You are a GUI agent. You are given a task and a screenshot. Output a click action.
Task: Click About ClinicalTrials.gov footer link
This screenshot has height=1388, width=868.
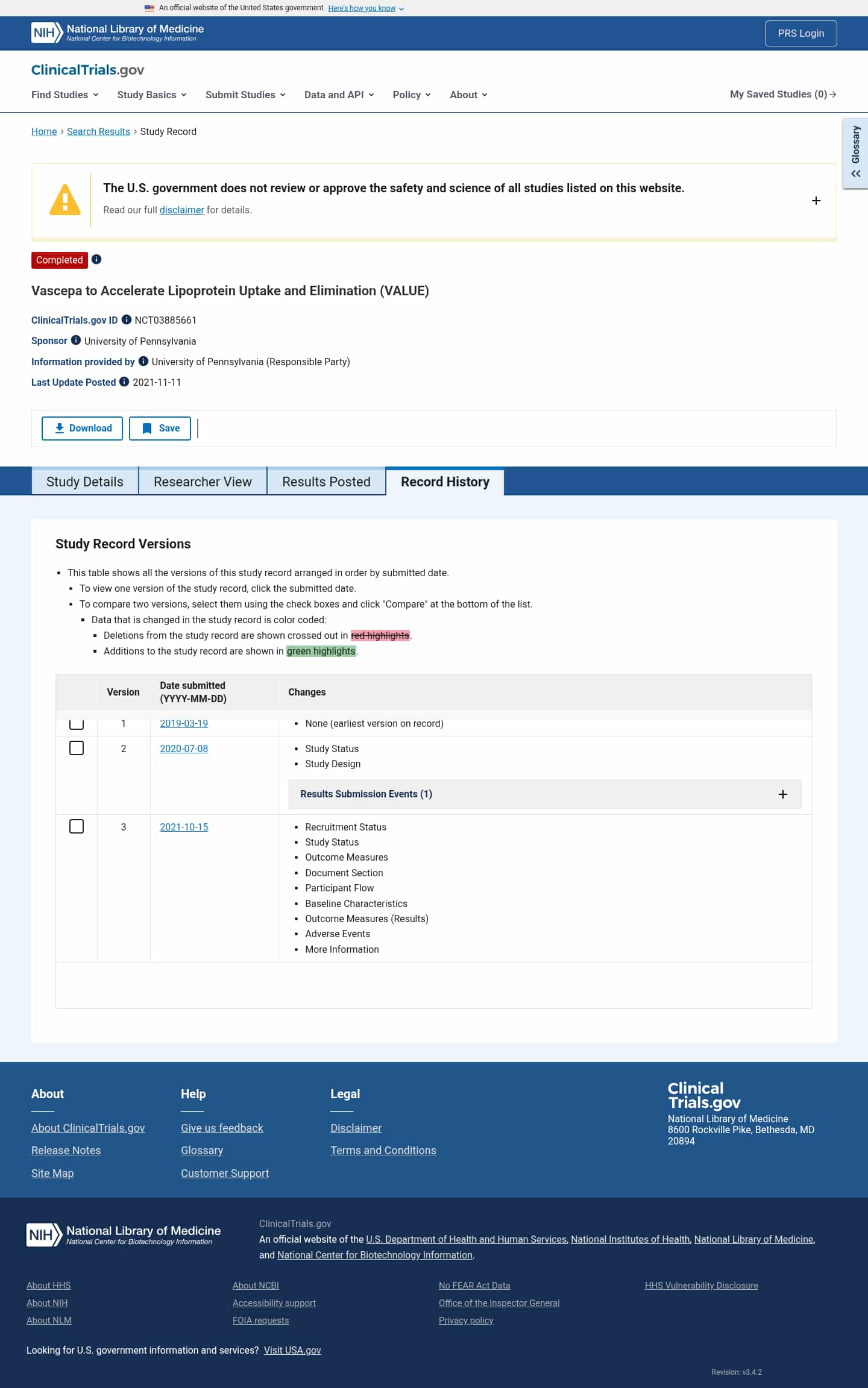[88, 1128]
